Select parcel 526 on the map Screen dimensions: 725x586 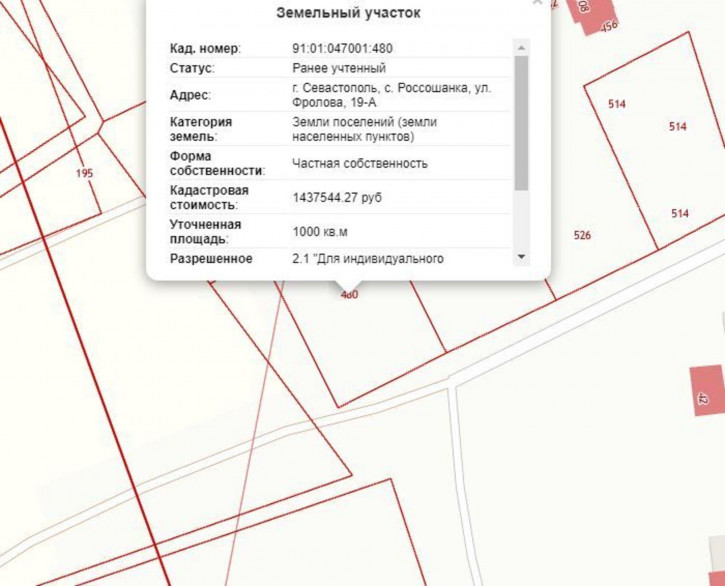pyautogui.click(x=582, y=236)
